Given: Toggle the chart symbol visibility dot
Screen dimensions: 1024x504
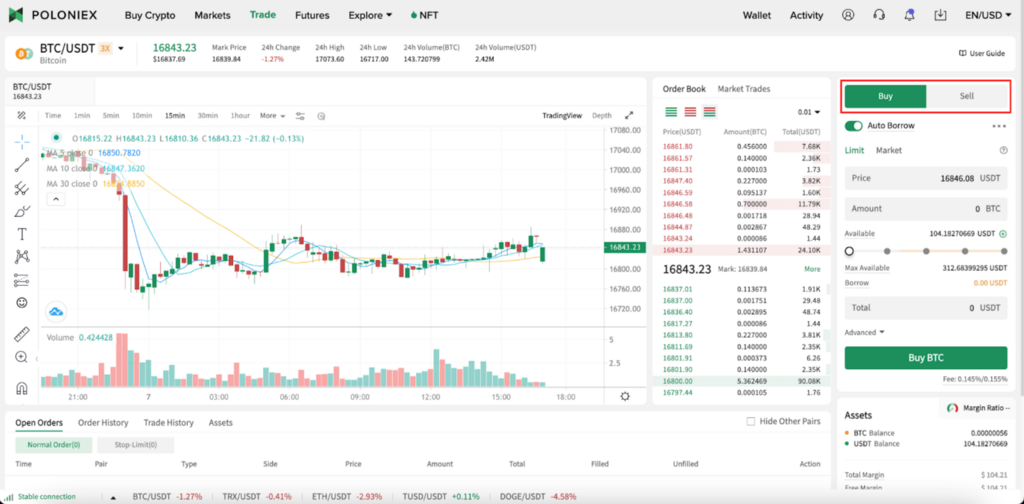Looking at the screenshot, I should click(x=56, y=138).
